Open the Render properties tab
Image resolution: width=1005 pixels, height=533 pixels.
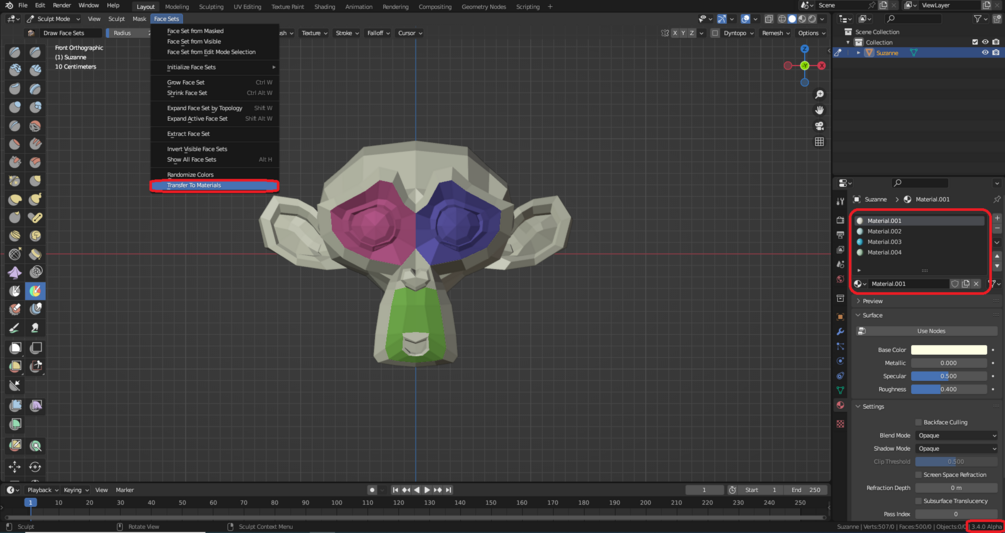click(x=840, y=220)
